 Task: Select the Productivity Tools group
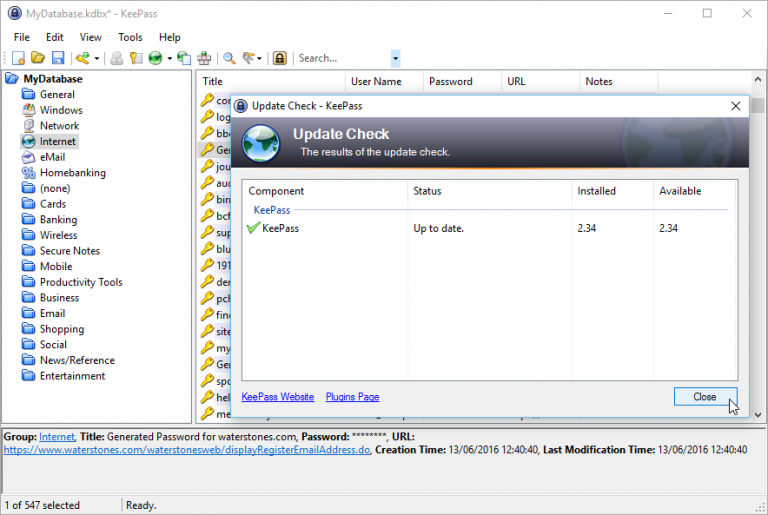(81, 282)
